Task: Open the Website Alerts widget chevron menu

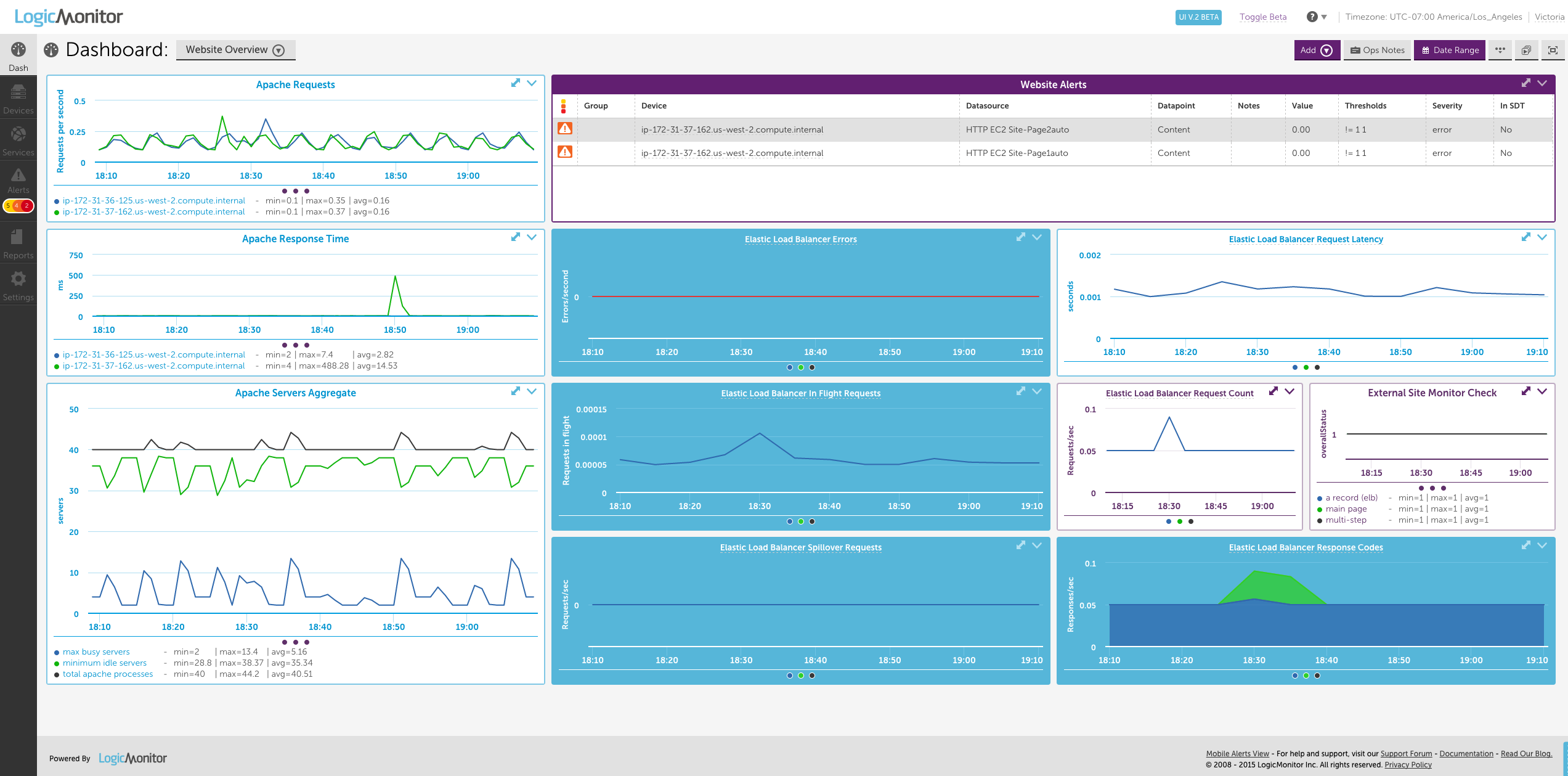Action: click(1542, 83)
